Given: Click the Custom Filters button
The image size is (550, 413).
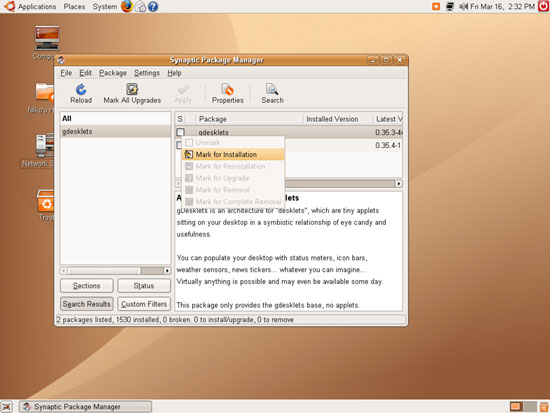Looking at the screenshot, I should 144,304.
